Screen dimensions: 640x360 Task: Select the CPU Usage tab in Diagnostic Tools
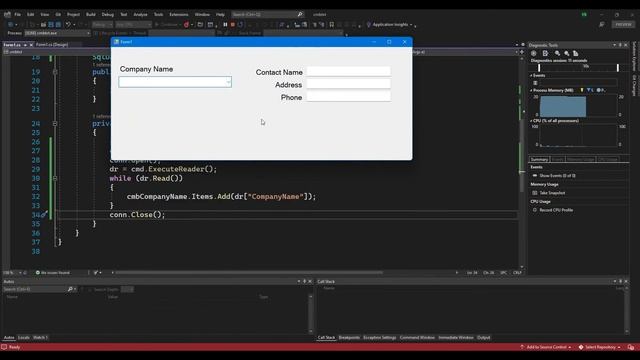click(x=608, y=159)
